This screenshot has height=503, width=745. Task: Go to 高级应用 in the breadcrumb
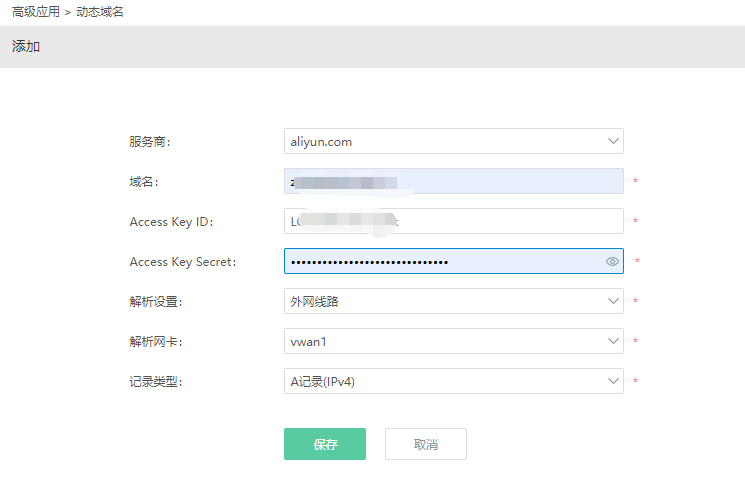35,12
